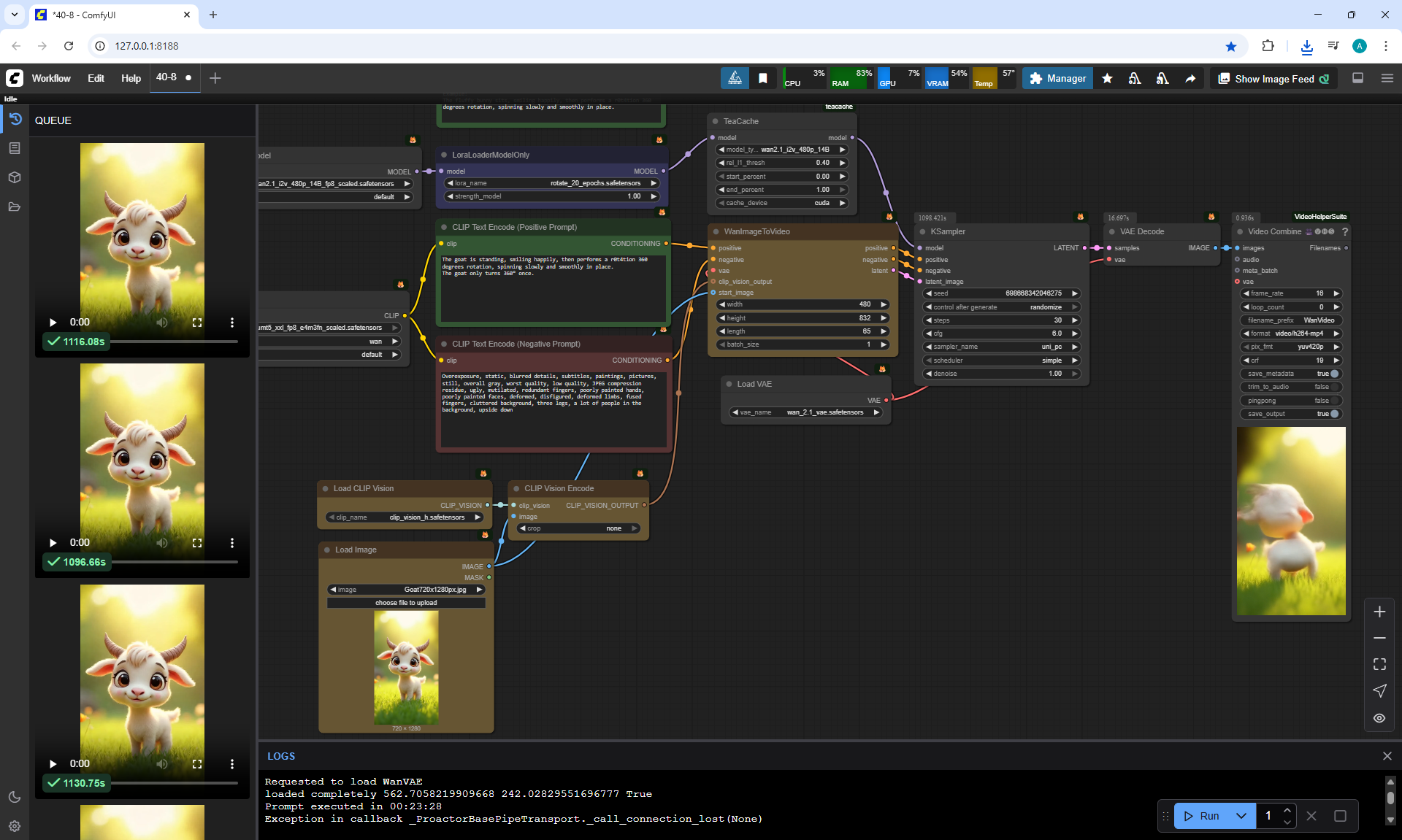Open the Workflow menu

tap(51, 78)
